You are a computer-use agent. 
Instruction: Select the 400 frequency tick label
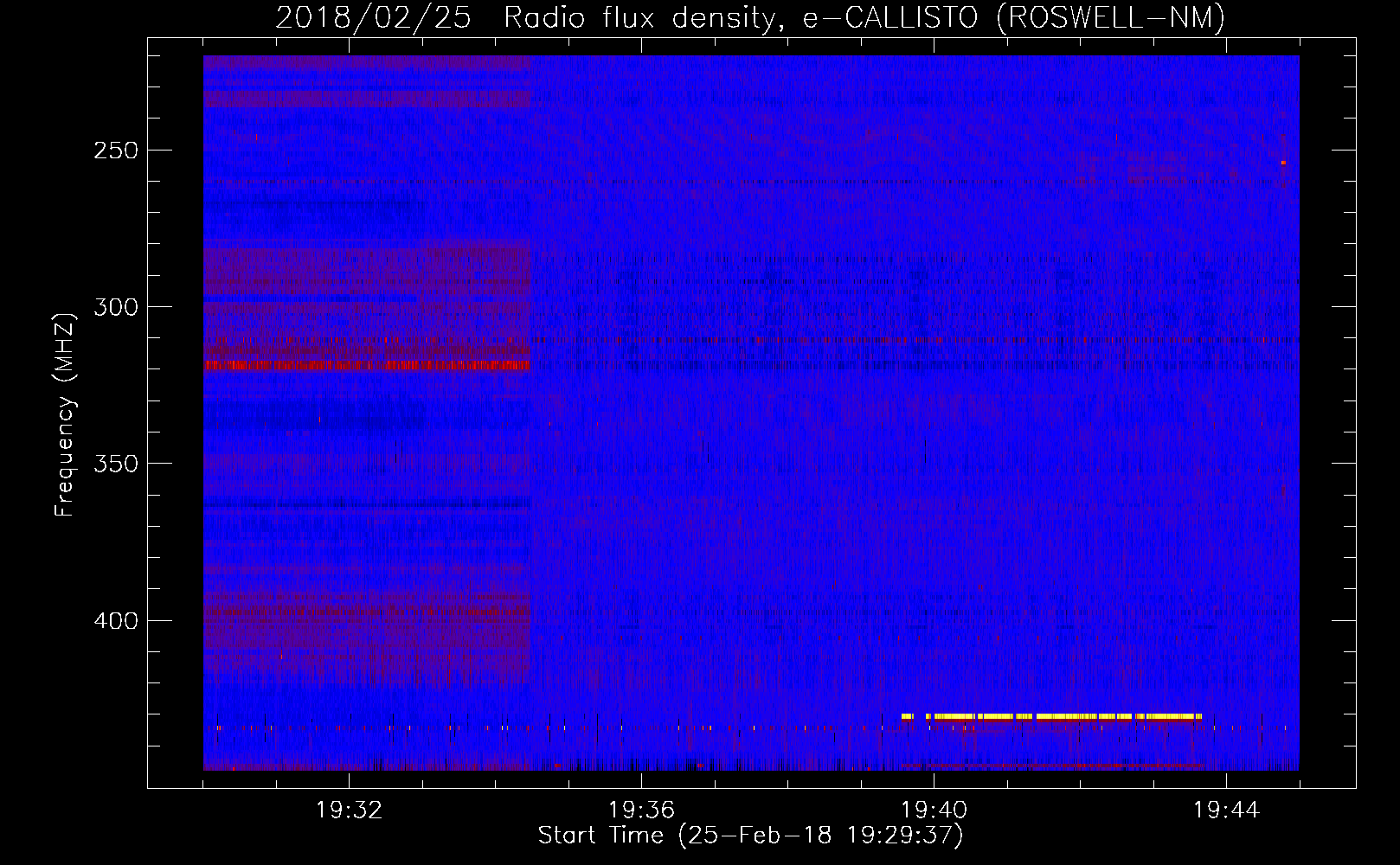tap(116, 621)
